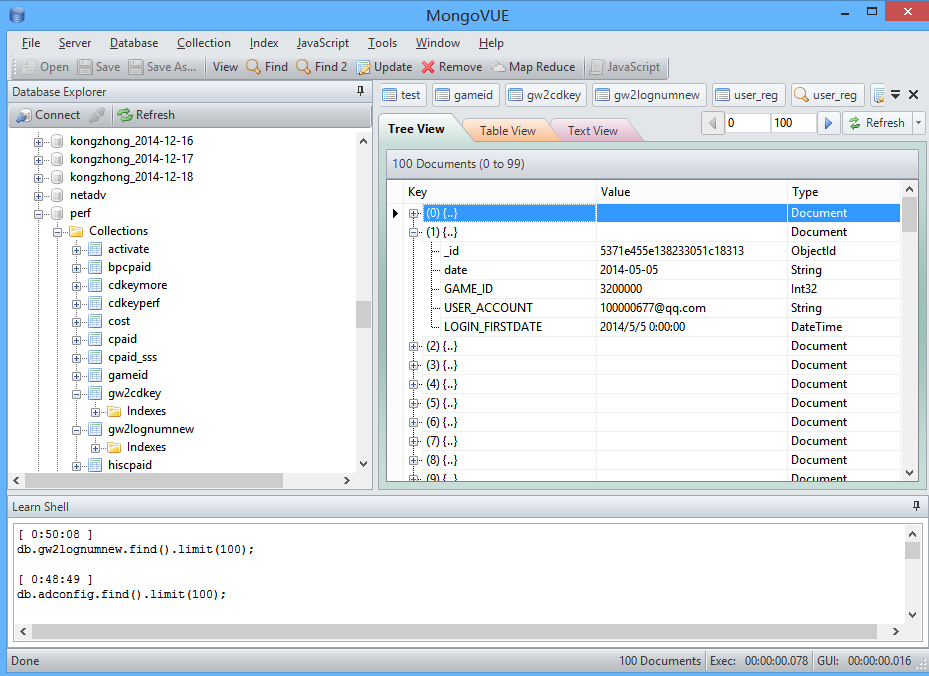Image resolution: width=929 pixels, height=676 pixels.
Task: Open the Tools menu
Action: coord(382,43)
